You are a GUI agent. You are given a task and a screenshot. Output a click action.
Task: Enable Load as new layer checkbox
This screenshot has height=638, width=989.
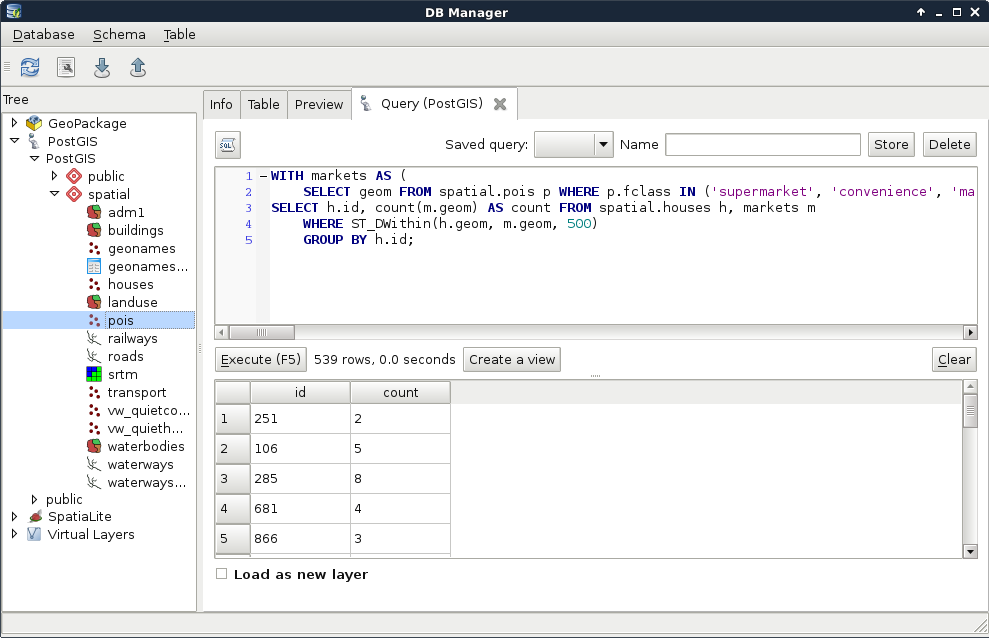click(222, 574)
